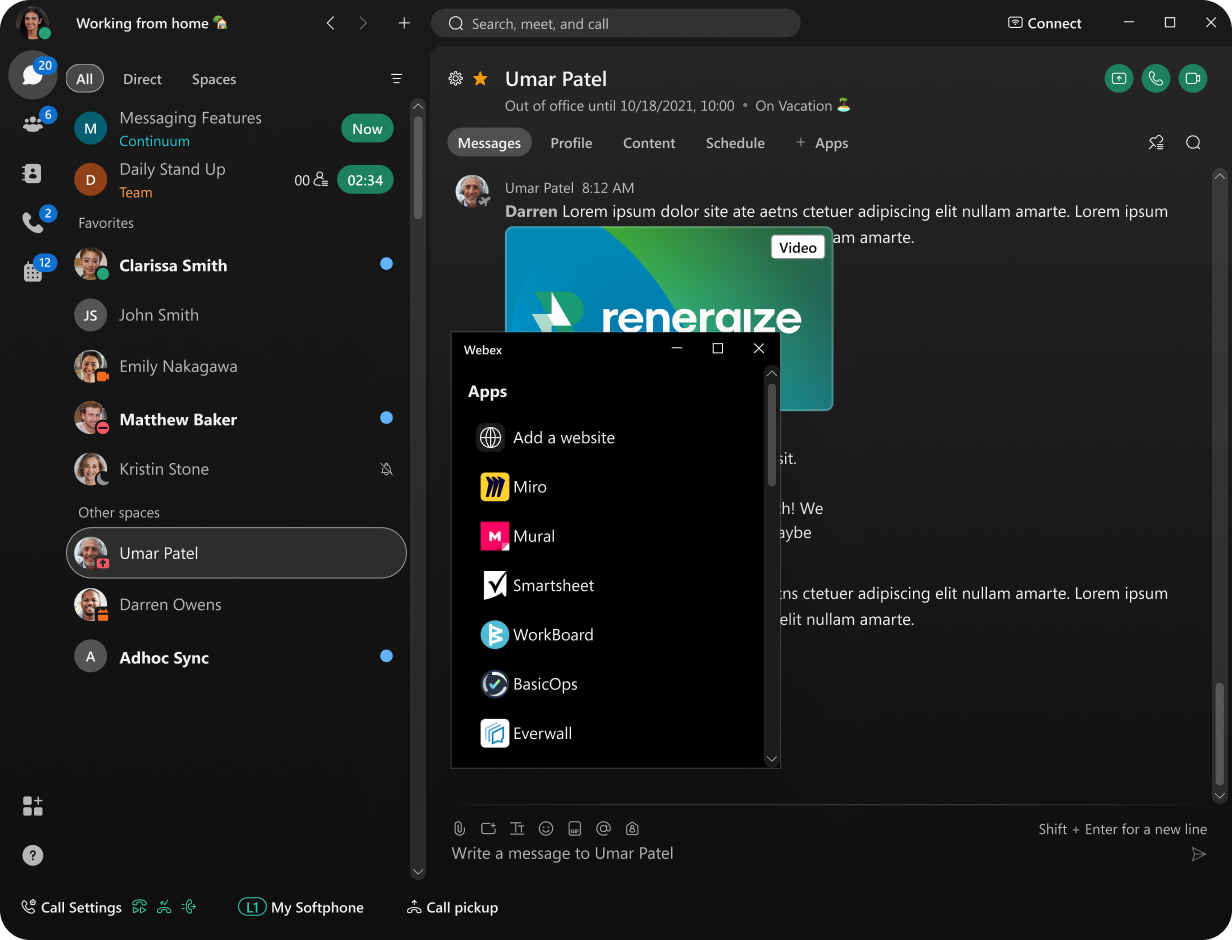Switch to the Content tab
This screenshot has height=940, width=1232.
click(x=649, y=143)
